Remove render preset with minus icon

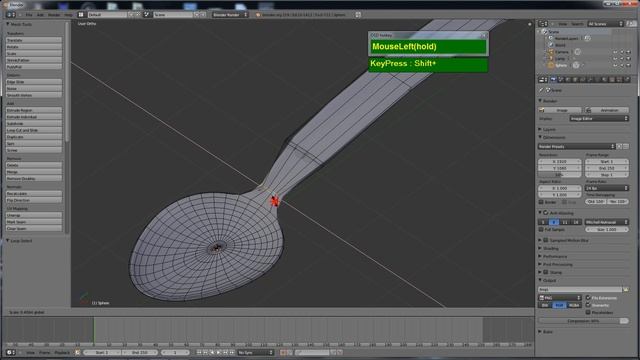click(626, 146)
